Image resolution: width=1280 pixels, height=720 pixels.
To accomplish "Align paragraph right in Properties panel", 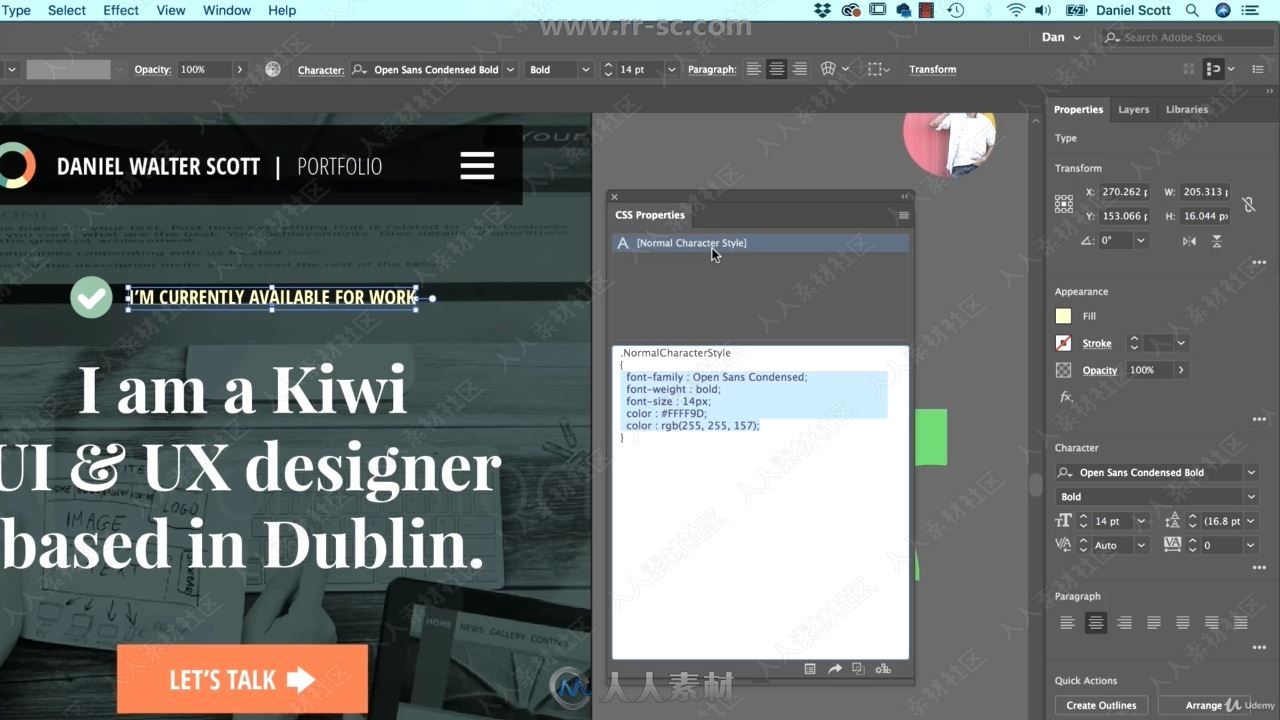I will (1125, 623).
